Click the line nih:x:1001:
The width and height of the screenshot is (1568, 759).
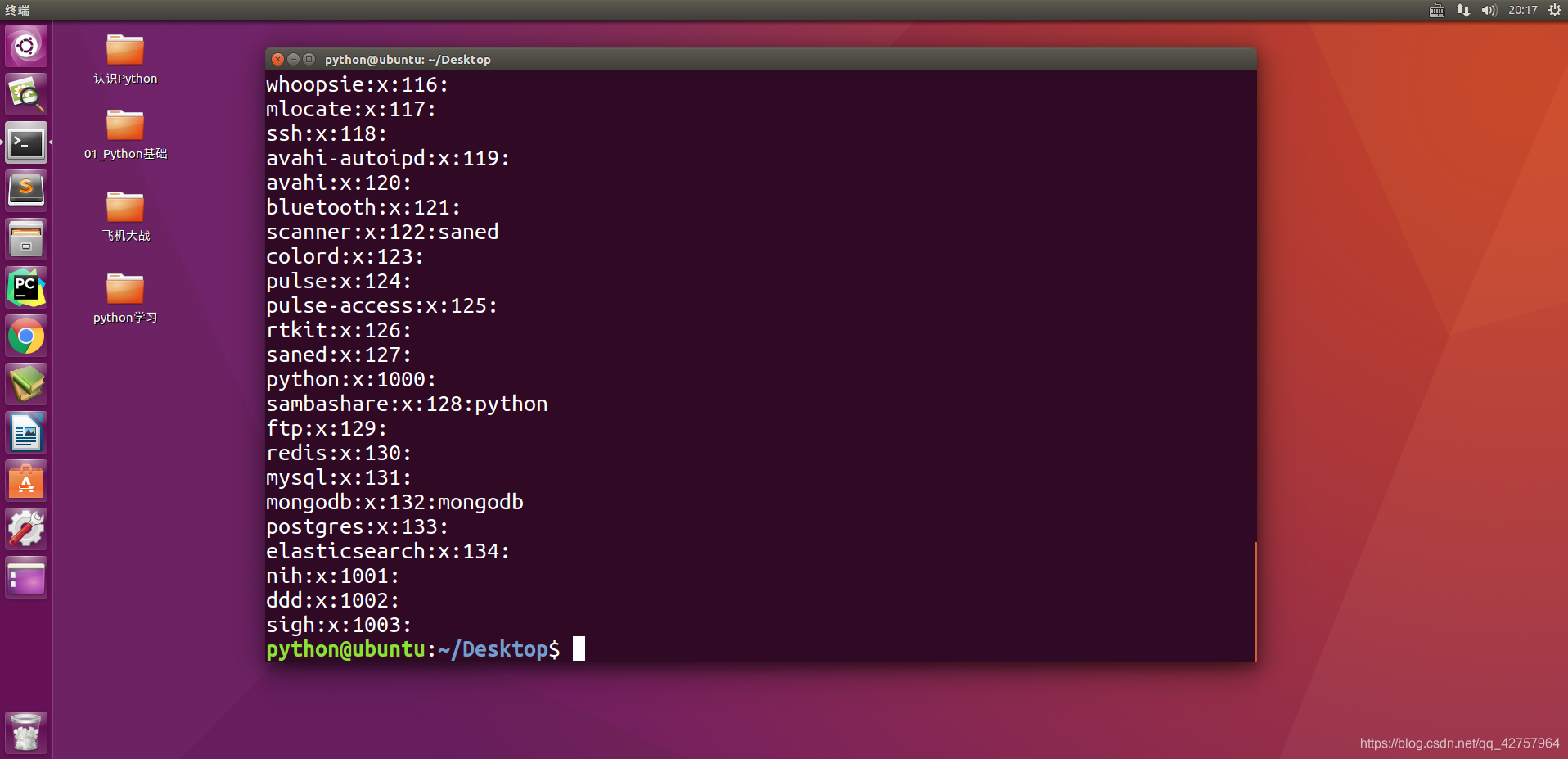(332, 576)
